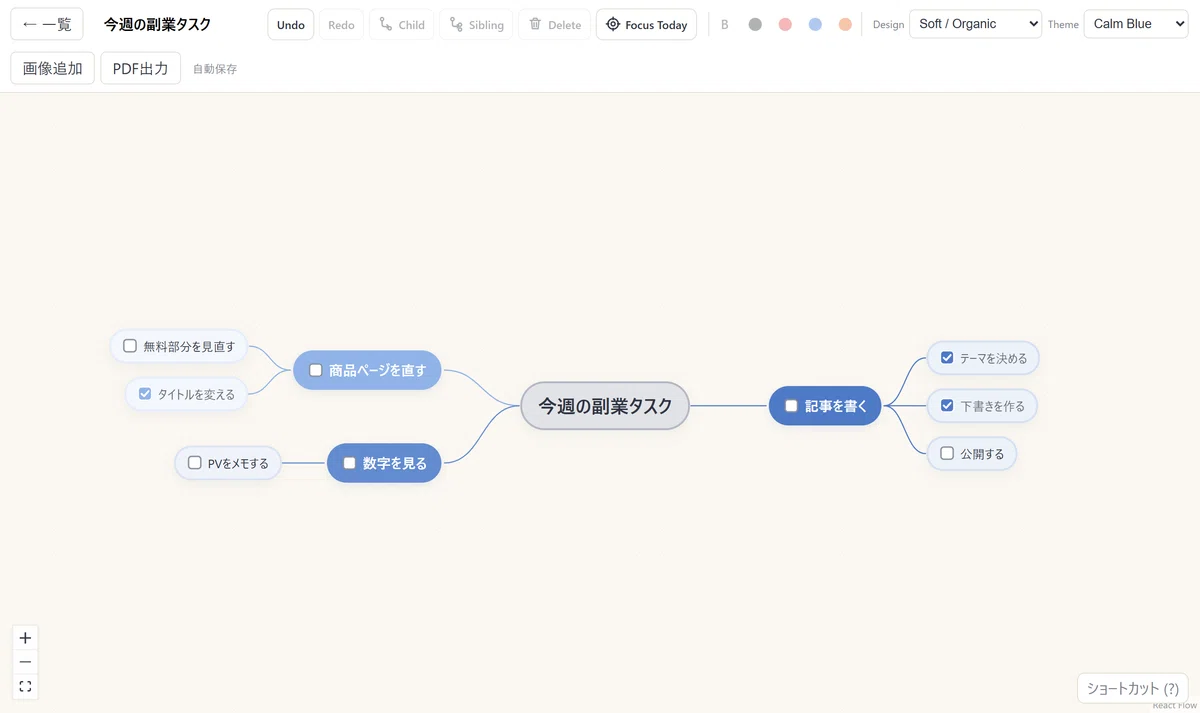This screenshot has width=1200, height=713.
Task: Click the fit view icon
Action: [25, 686]
